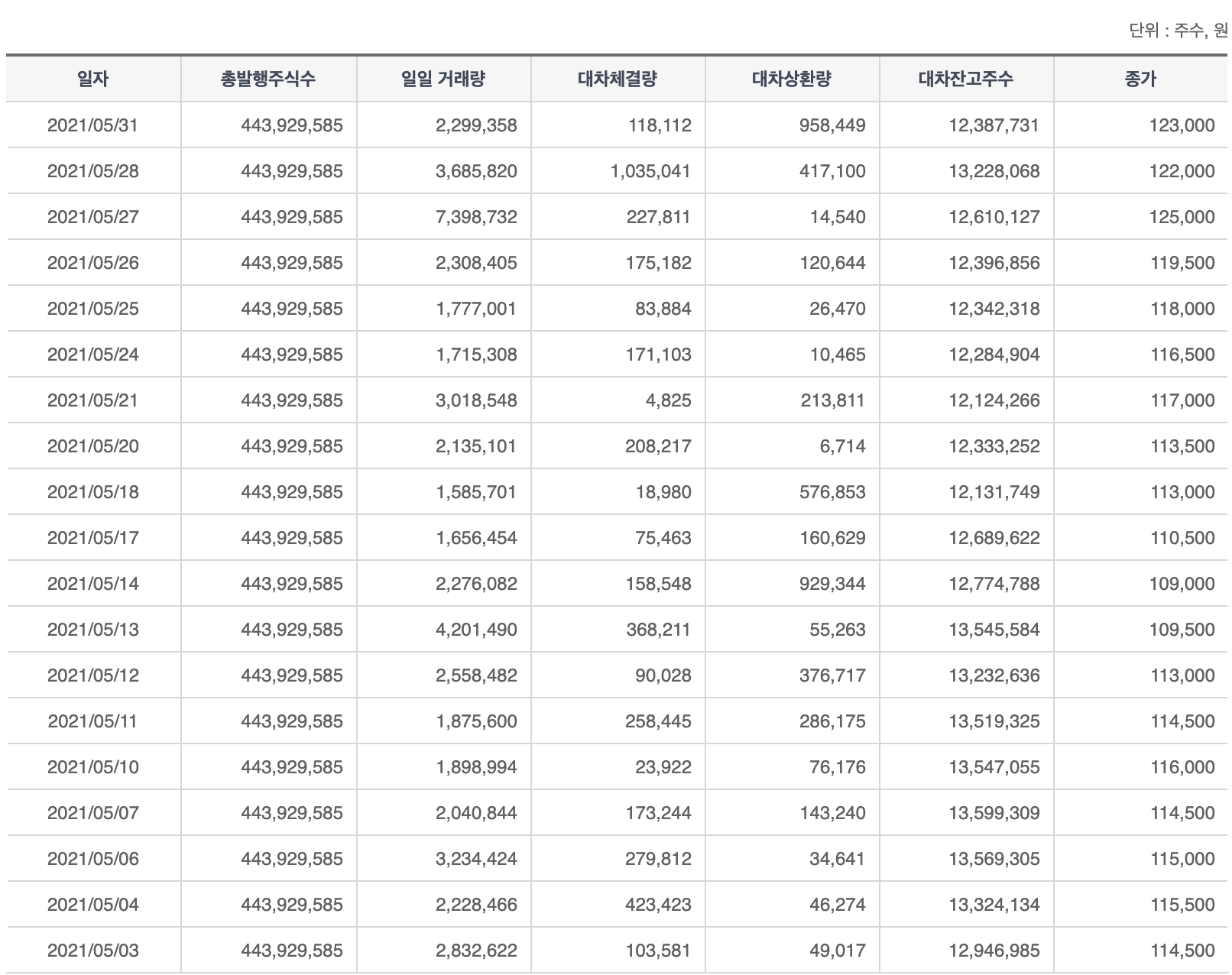Screen dimensions: 1232x975
Task: Select the date cell 2021/05/26
Action: [93, 263]
